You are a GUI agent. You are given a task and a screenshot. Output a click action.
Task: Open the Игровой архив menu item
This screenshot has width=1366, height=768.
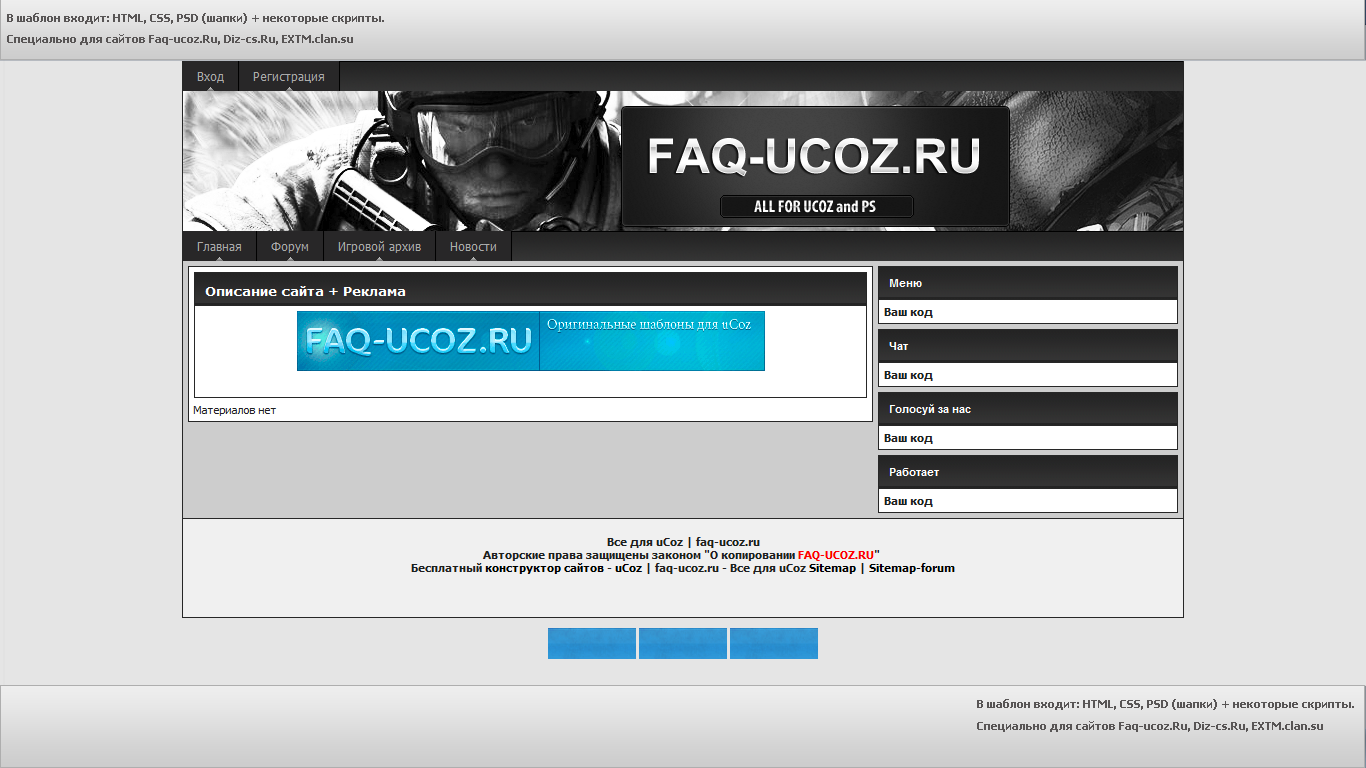[x=379, y=246]
